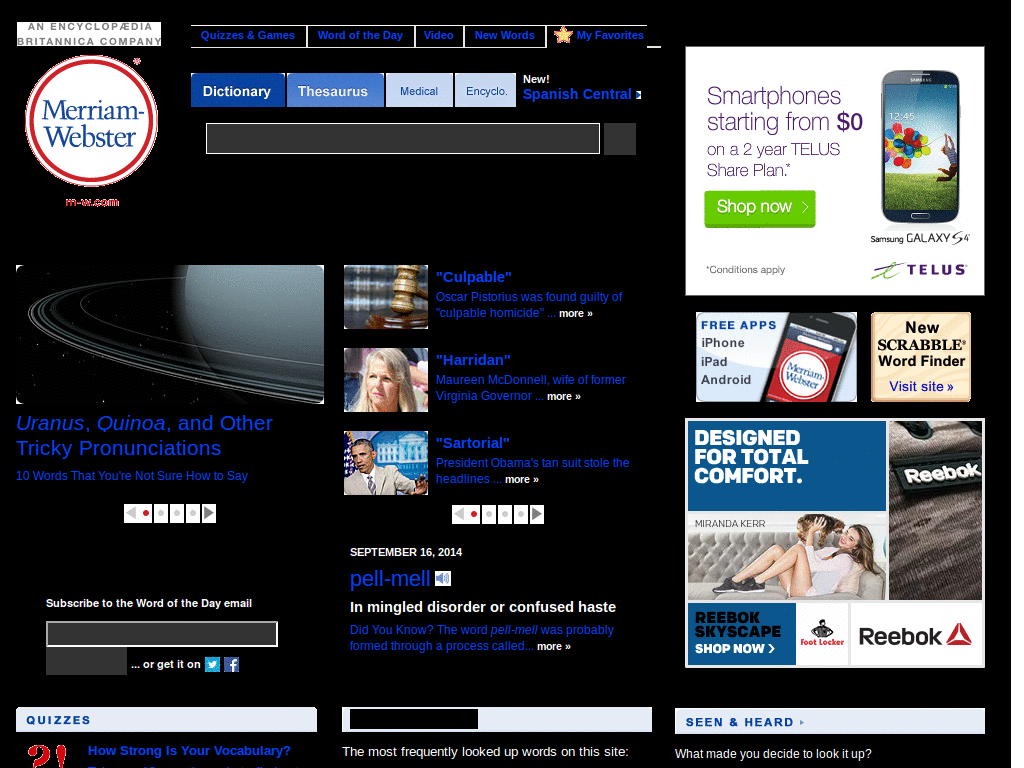Click An Encyclopaedia Britannica Company banner
This screenshot has width=1024, height=768.
tap(89, 34)
